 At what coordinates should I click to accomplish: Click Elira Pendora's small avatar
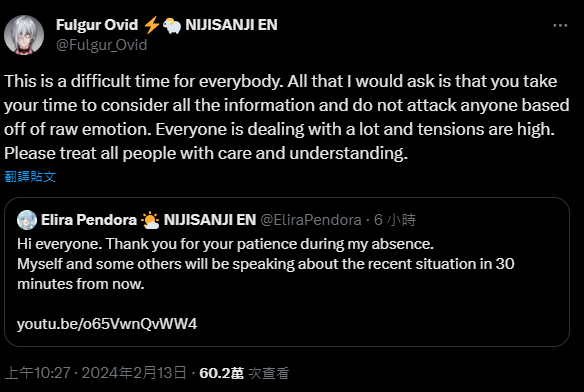coord(27,220)
